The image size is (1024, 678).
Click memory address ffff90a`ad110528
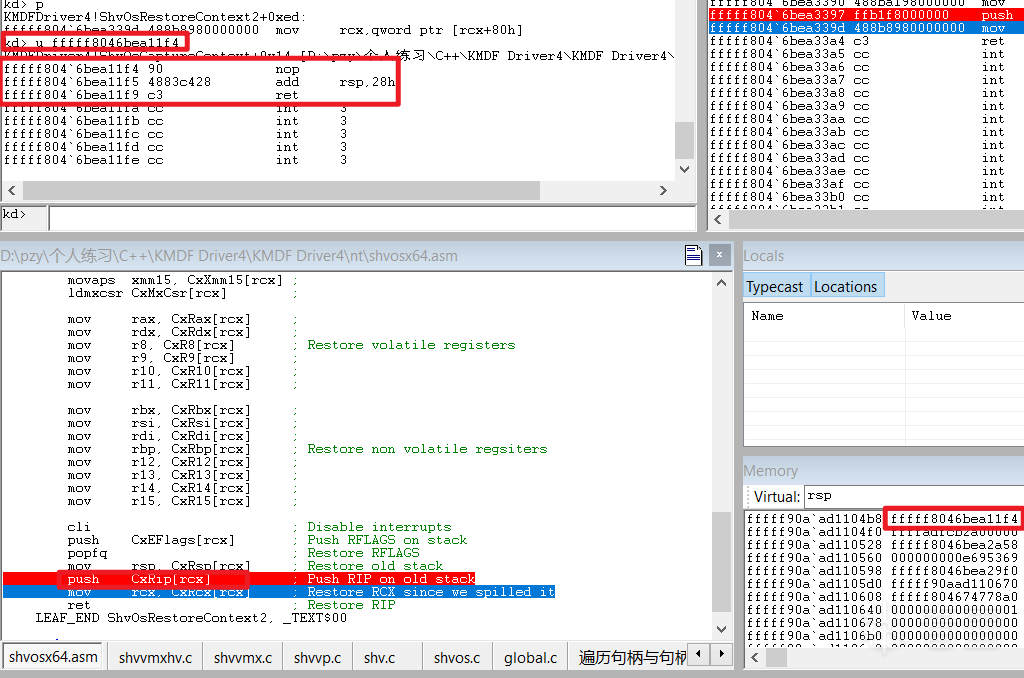click(x=814, y=545)
